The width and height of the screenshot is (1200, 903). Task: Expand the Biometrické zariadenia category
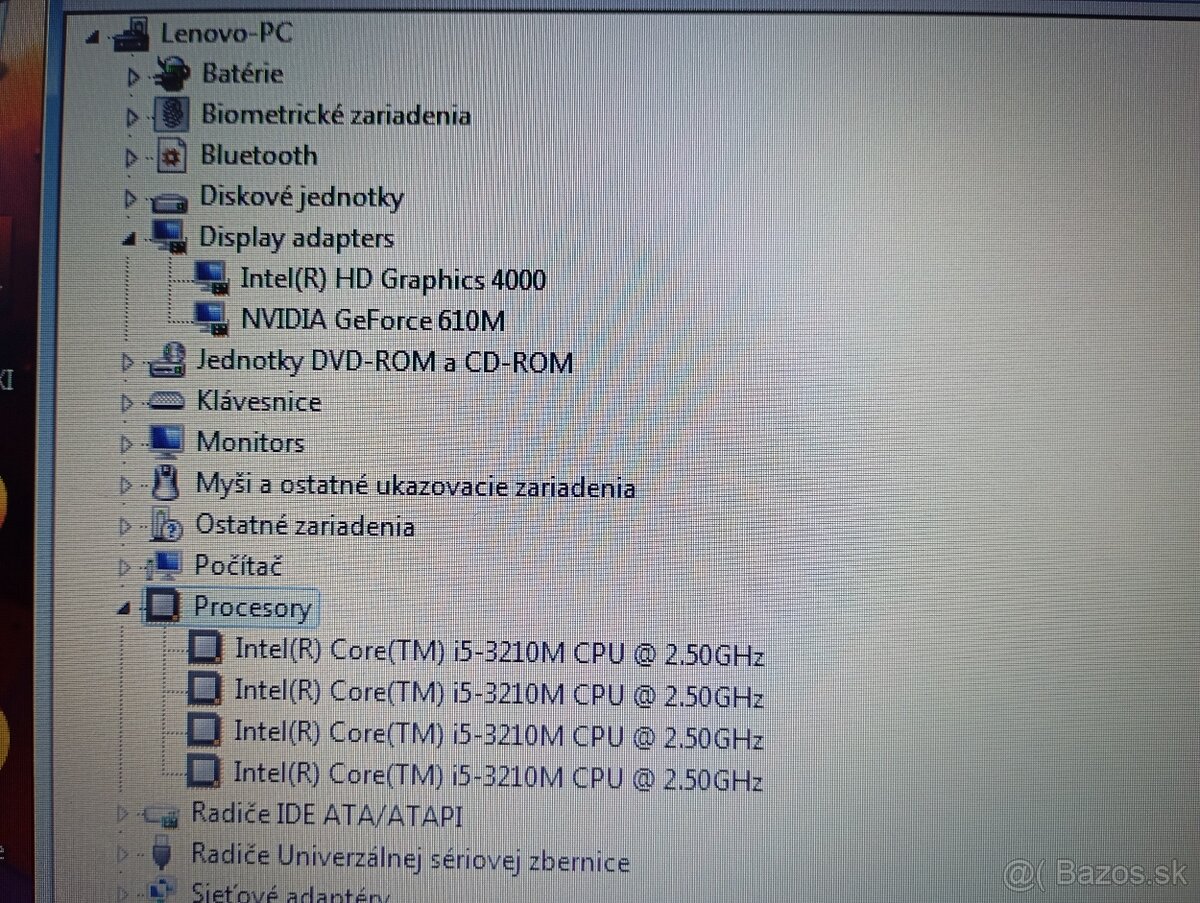pyautogui.click(x=132, y=117)
